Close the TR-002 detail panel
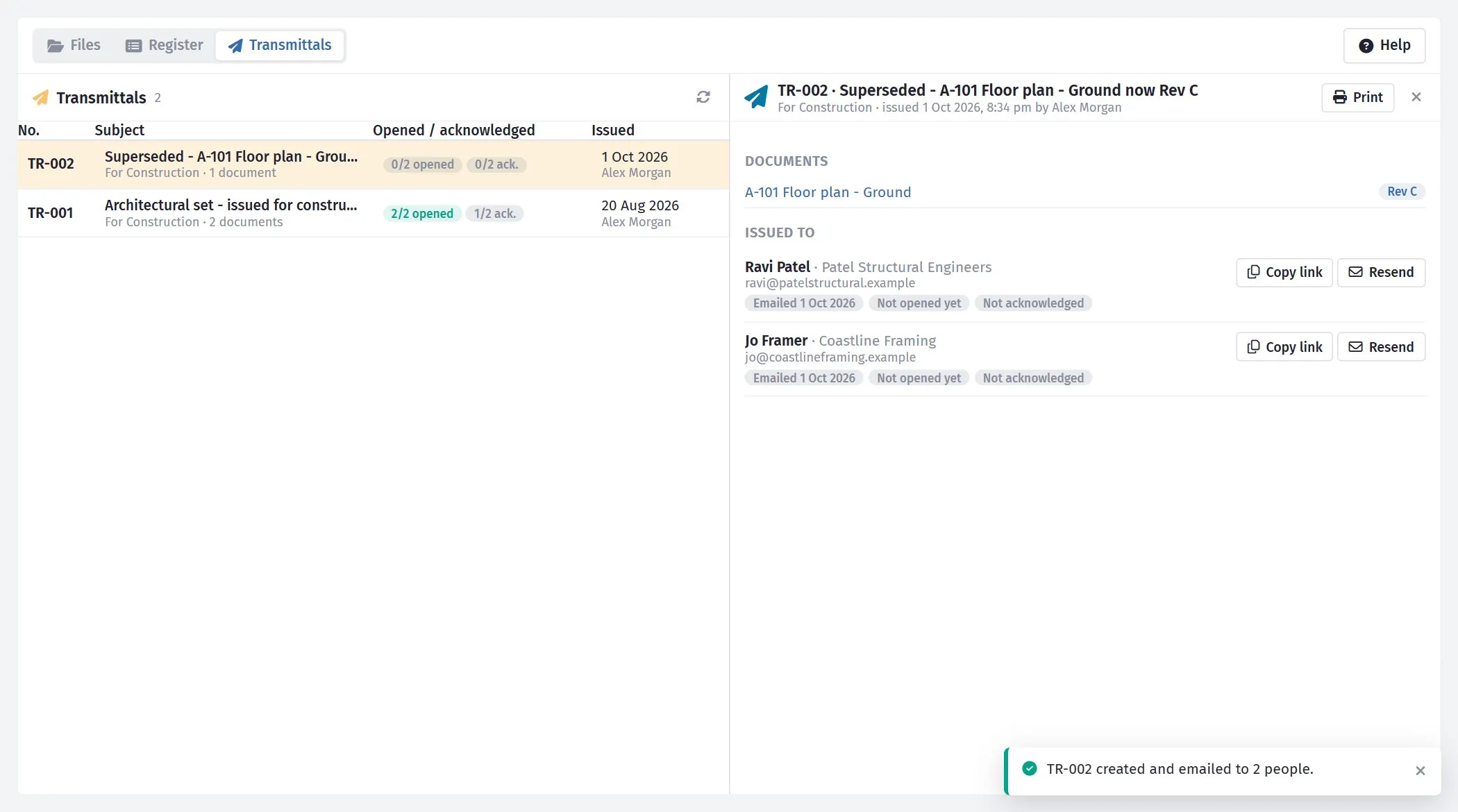The width and height of the screenshot is (1458, 812). coord(1416,97)
